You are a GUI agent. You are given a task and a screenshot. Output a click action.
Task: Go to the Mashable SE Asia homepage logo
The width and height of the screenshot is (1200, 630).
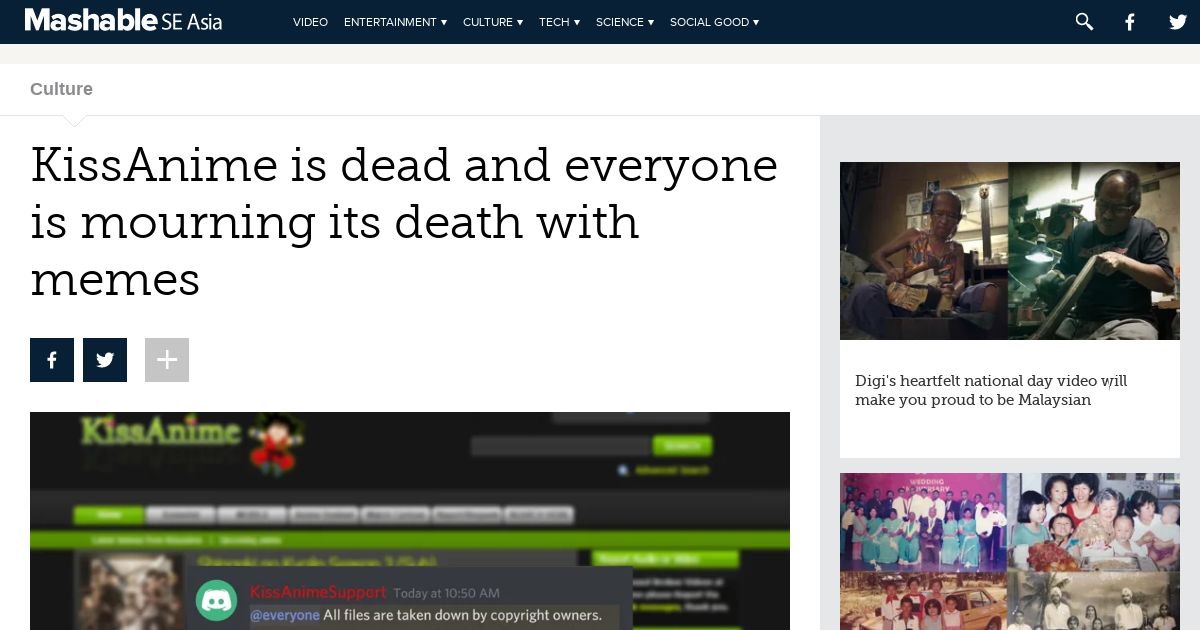pyautogui.click(x=123, y=20)
